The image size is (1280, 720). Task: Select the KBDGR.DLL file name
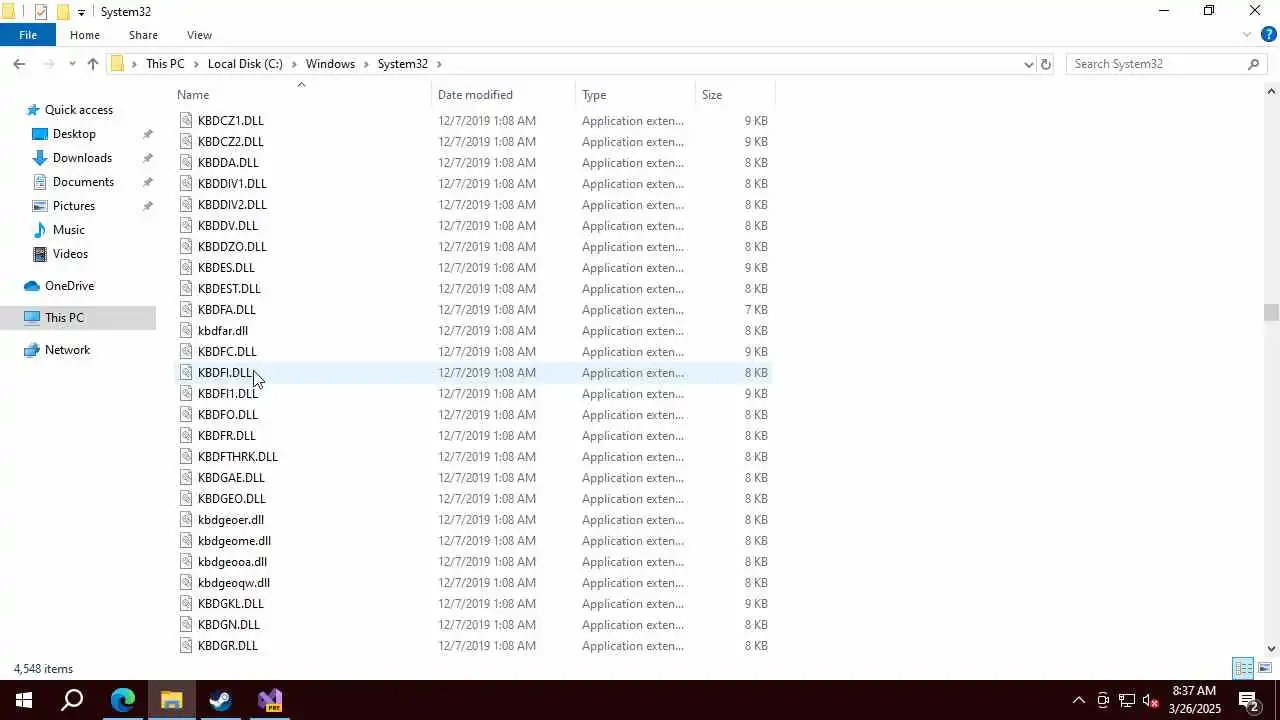[x=228, y=646]
